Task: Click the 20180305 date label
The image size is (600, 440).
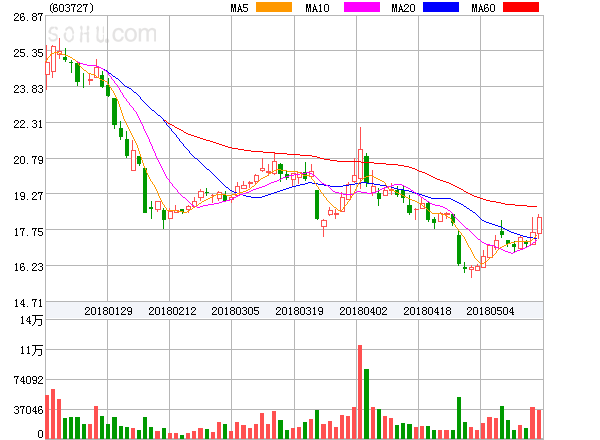Action: point(235,311)
